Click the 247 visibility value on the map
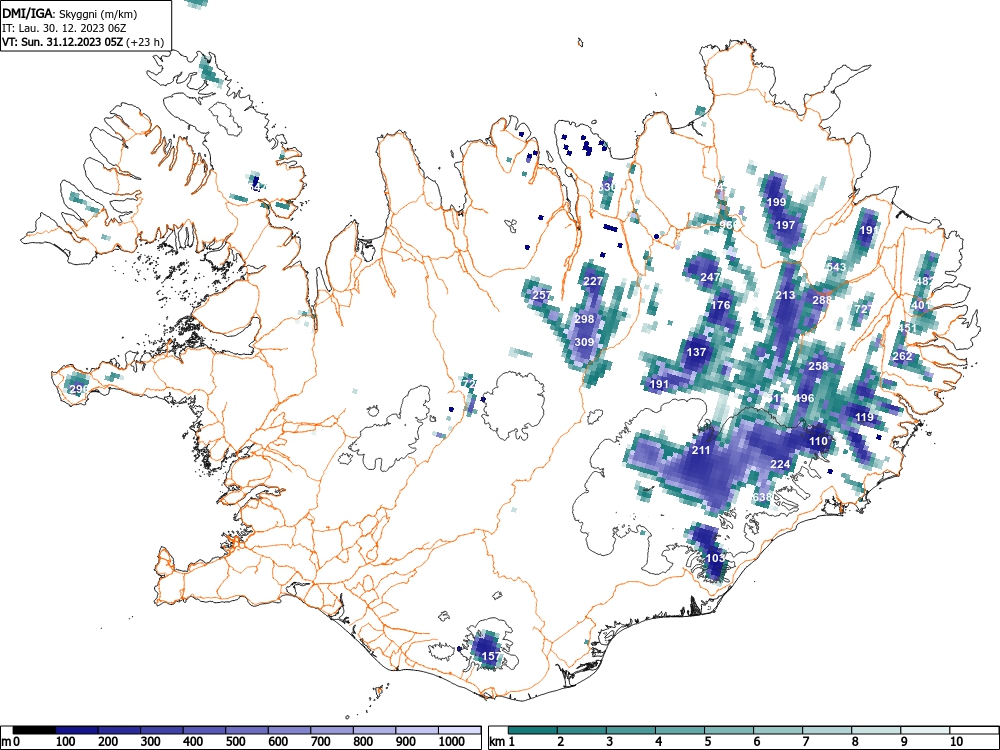The width and height of the screenshot is (1000, 750). (710, 277)
